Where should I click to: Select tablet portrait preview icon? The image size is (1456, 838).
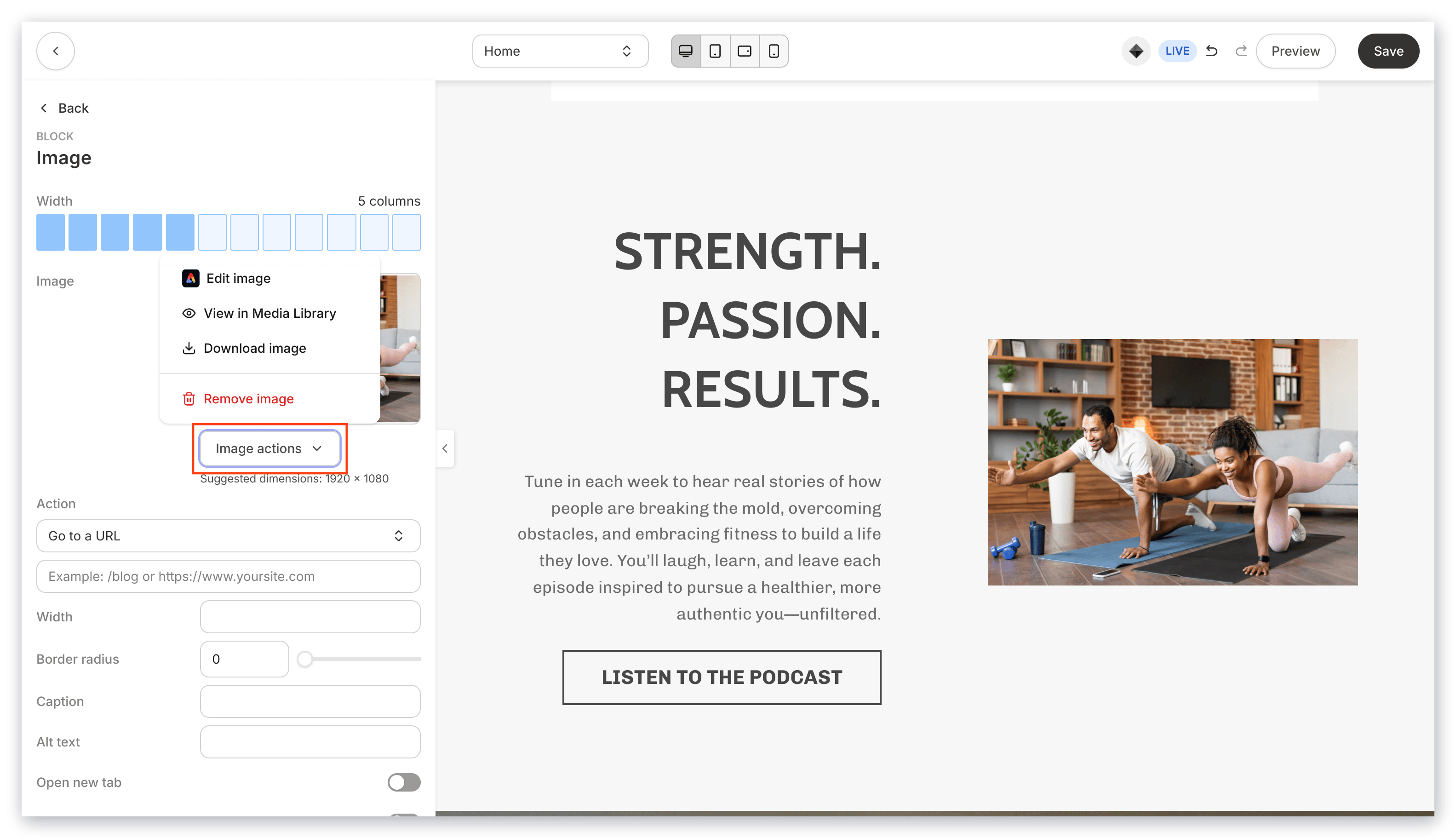point(715,51)
